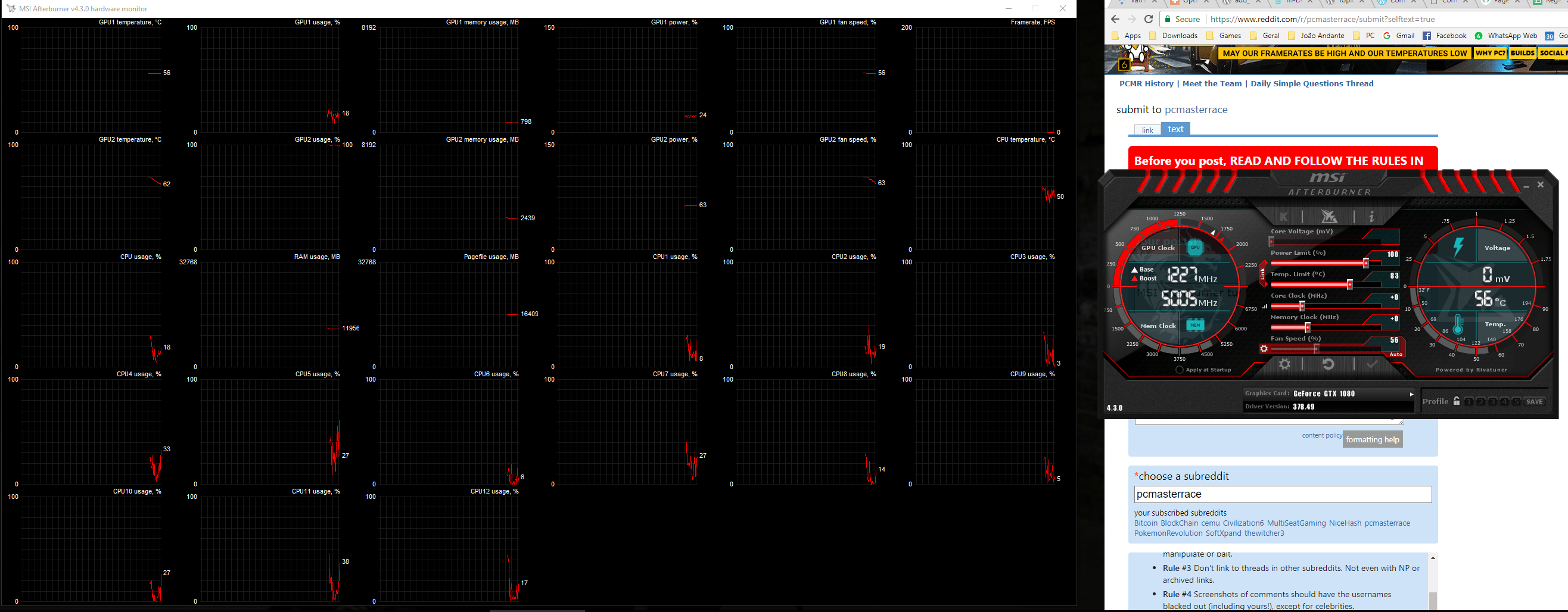The height and width of the screenshot is (612, 1568).
Task: Expand the Graphics Card selection arrow
Action: 1411,394
